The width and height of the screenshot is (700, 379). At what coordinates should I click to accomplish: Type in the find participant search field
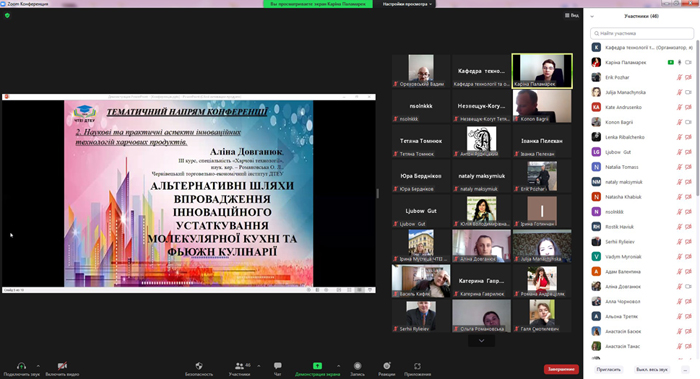coord(642,33)
